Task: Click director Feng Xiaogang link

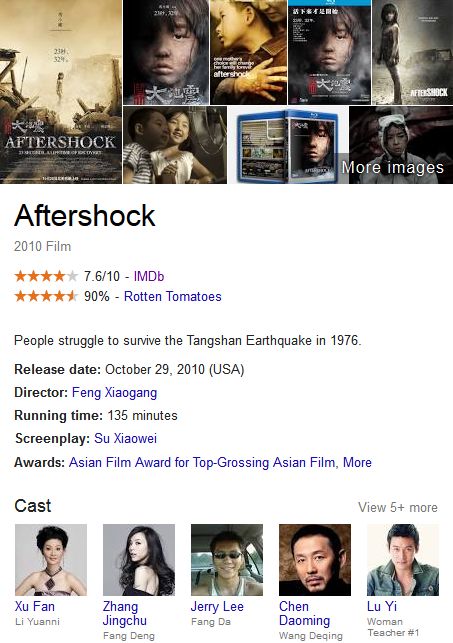Action: coord(114,392)
